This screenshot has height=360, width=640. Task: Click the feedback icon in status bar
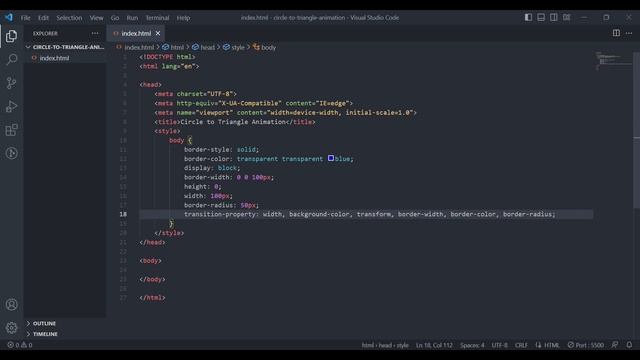[615, 345]
